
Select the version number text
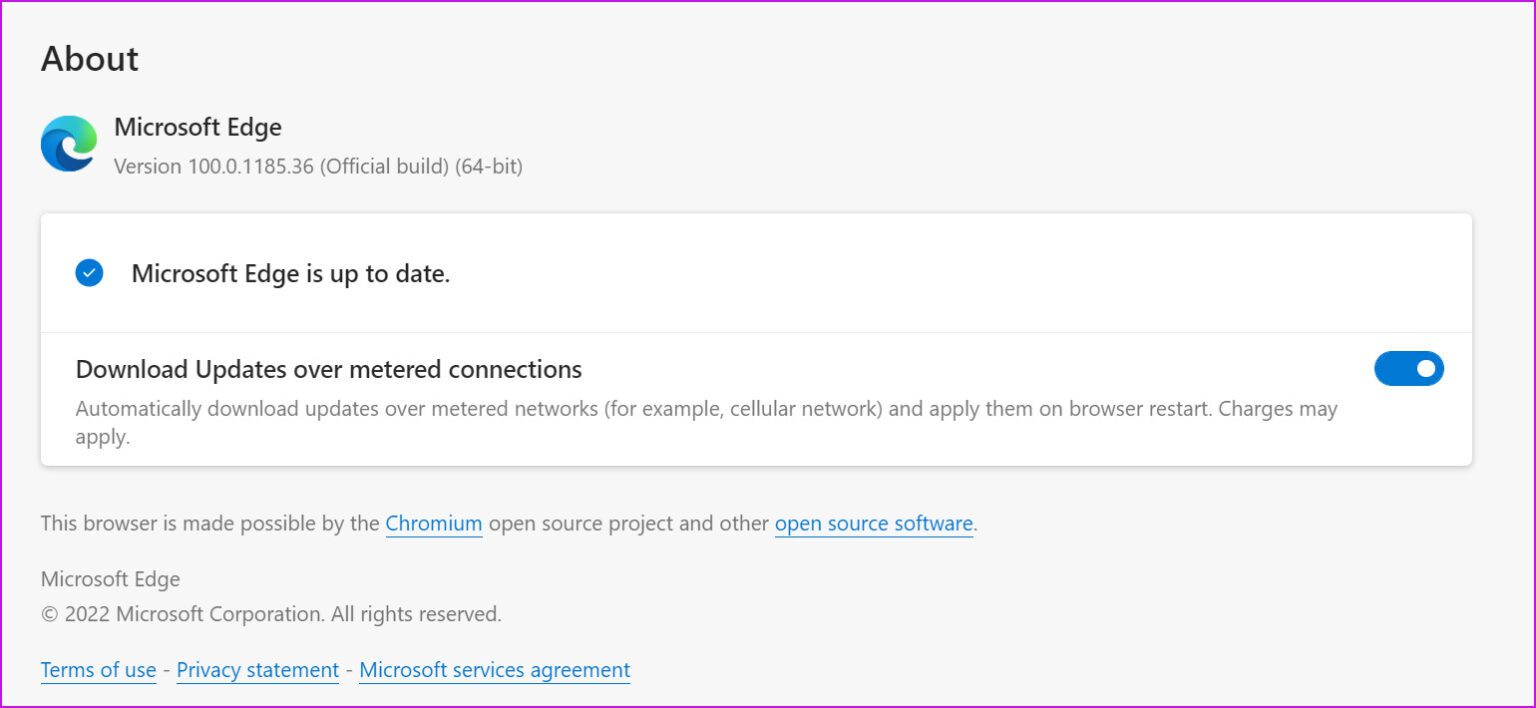[318, 166]
